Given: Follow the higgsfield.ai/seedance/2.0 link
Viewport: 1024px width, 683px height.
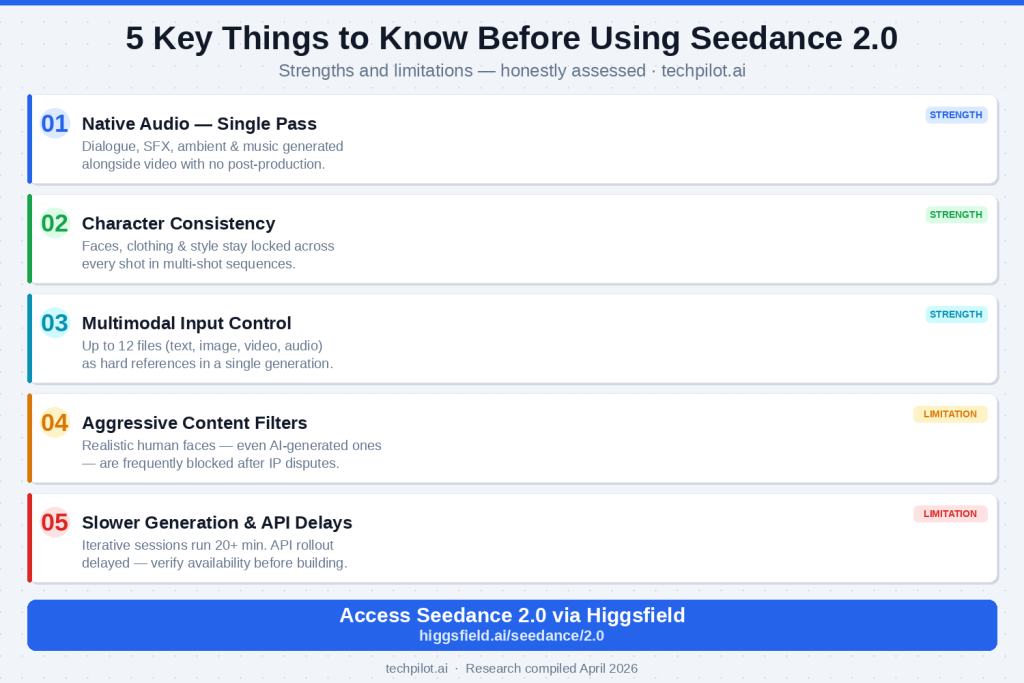Looking at the screenshot, I should tap(512, 635).
